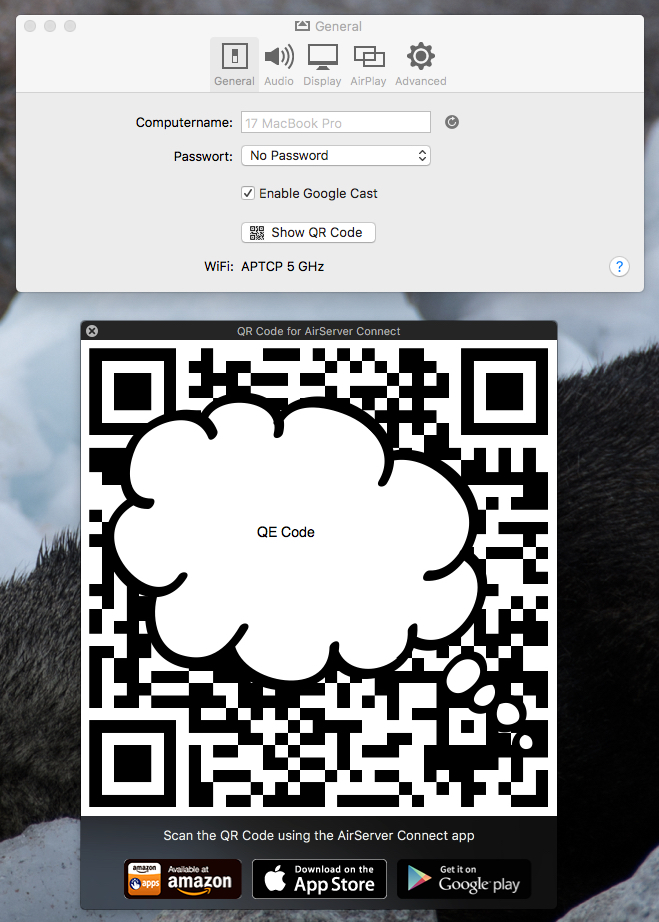Open the Advanced gear tab

(x=420, y=64)
